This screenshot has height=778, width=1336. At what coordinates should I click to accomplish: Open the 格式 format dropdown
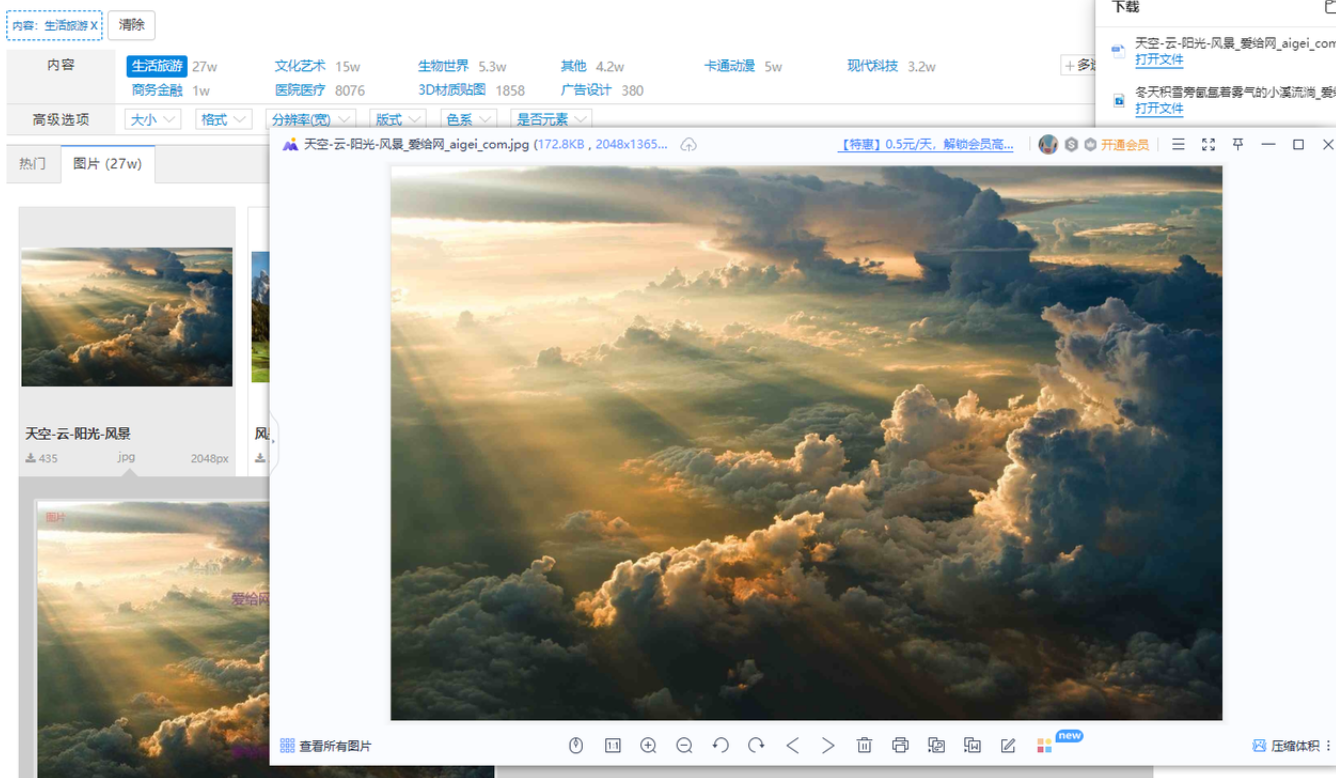[x=223, y=119]
